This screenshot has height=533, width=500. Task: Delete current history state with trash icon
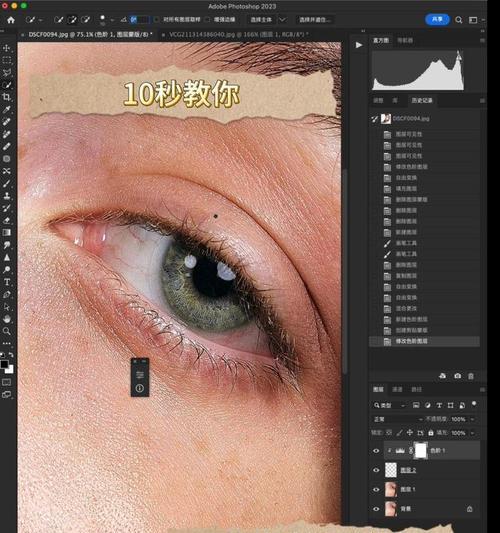[471, 376]
